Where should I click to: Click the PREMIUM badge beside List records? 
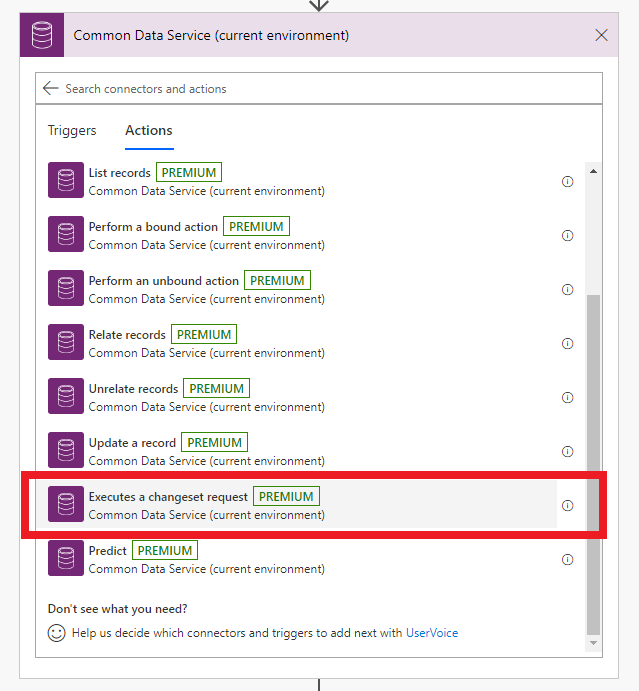pyautogui.click(x=189, y=172)
